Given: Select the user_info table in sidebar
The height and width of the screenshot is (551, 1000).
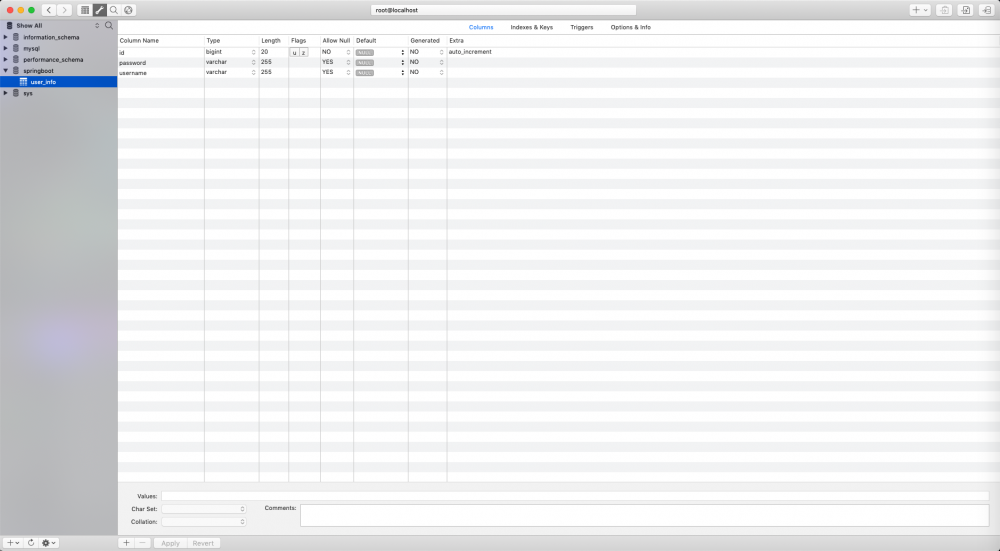Looking at the screenshot, I should pyautogui.click(x=59, y=82).
